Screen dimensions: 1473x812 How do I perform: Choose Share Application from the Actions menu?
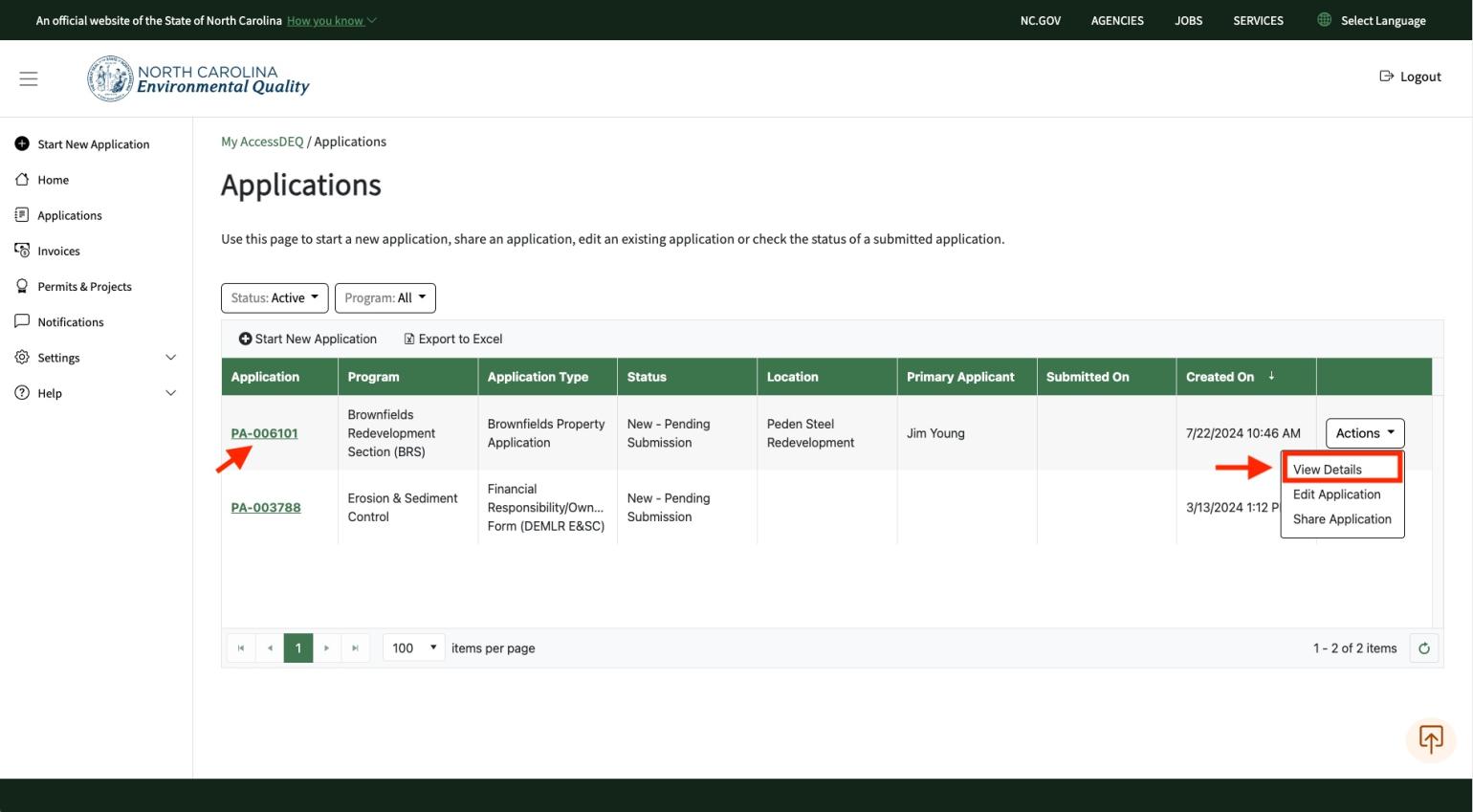click(x=1341, y=518)
